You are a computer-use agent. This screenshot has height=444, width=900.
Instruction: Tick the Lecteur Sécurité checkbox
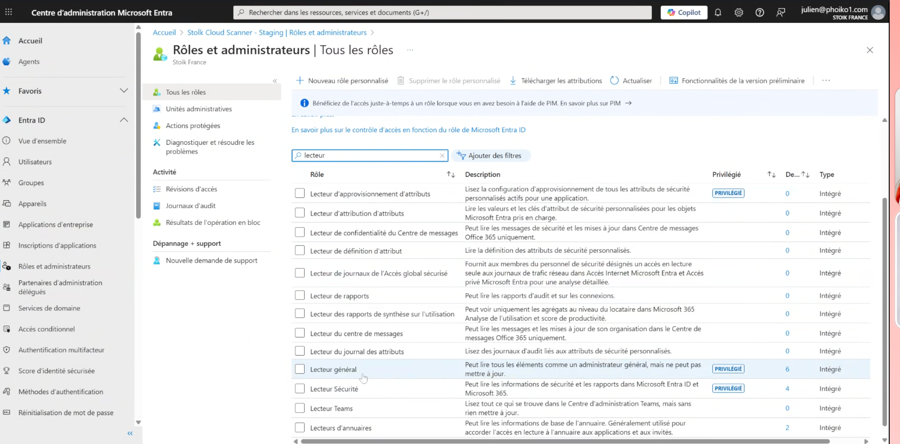pyautogui.click(x=300, y=389)
